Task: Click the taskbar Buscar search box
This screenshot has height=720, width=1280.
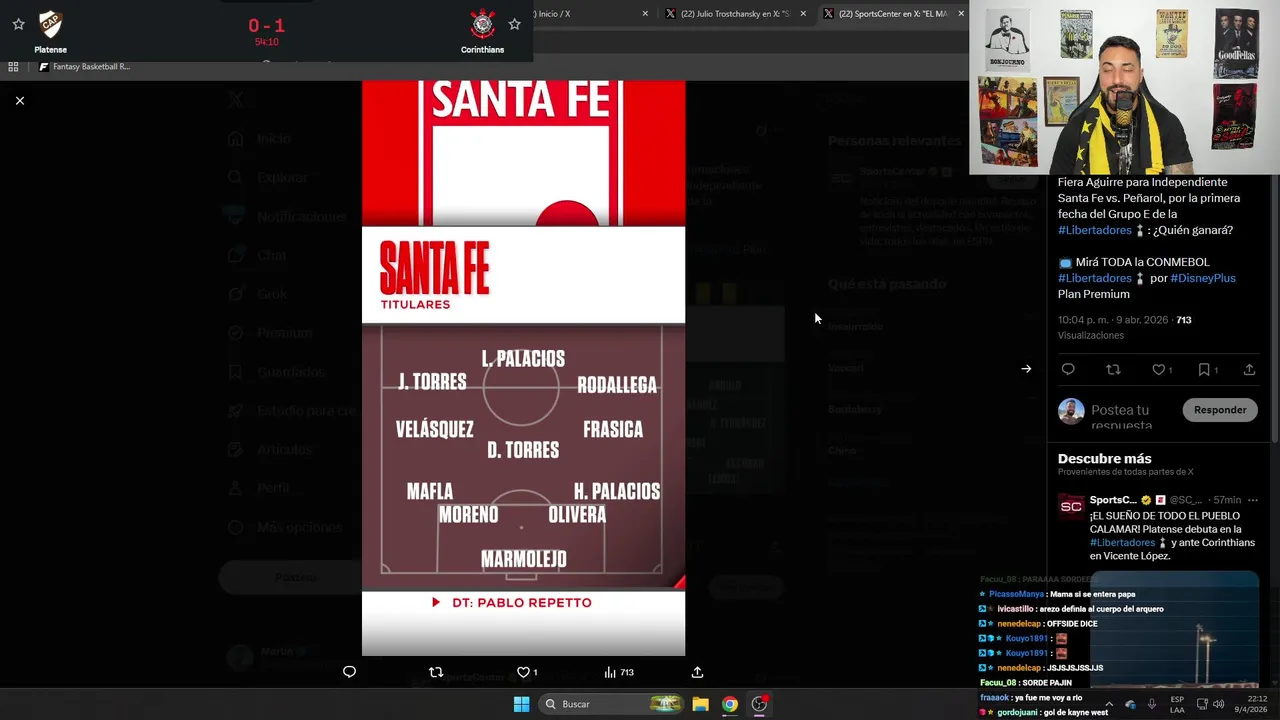Action: click(x=612, y=704)
